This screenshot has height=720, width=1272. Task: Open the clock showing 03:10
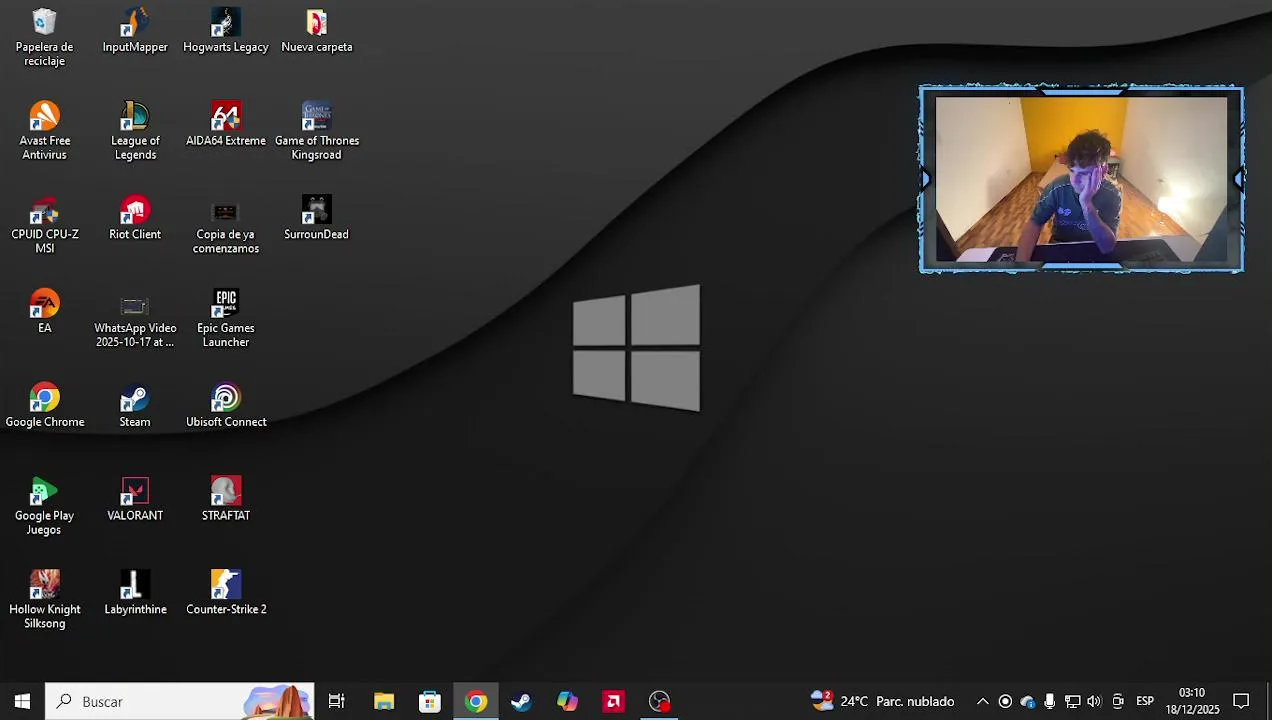click(1192, 701)
